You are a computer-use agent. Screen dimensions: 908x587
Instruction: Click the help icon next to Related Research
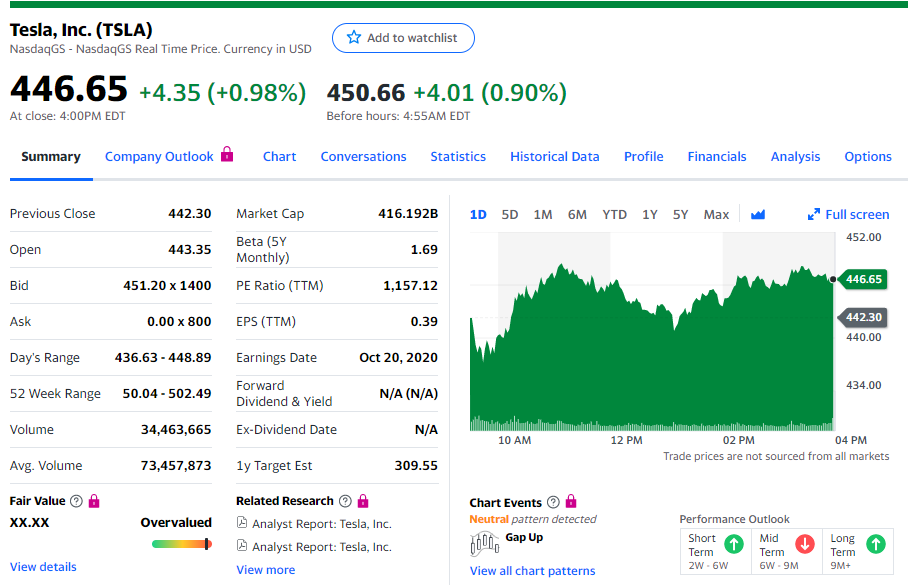point(346,501)
